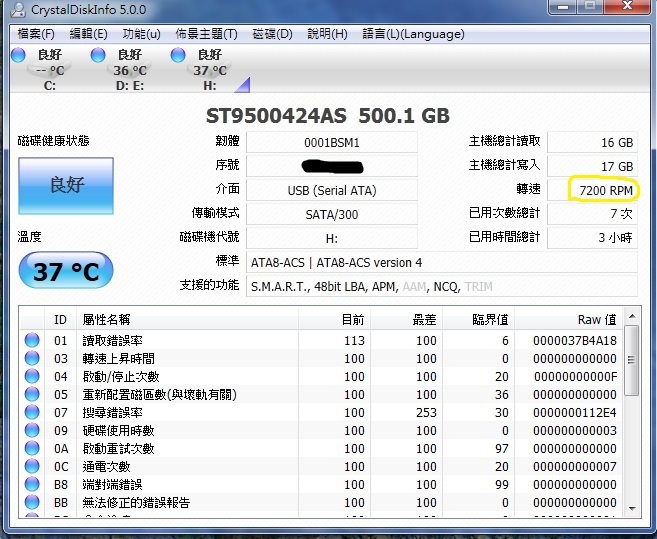Screen dimensions: 657x539
Task: Click the blue 良好 health status button
Action: point(66,186)
